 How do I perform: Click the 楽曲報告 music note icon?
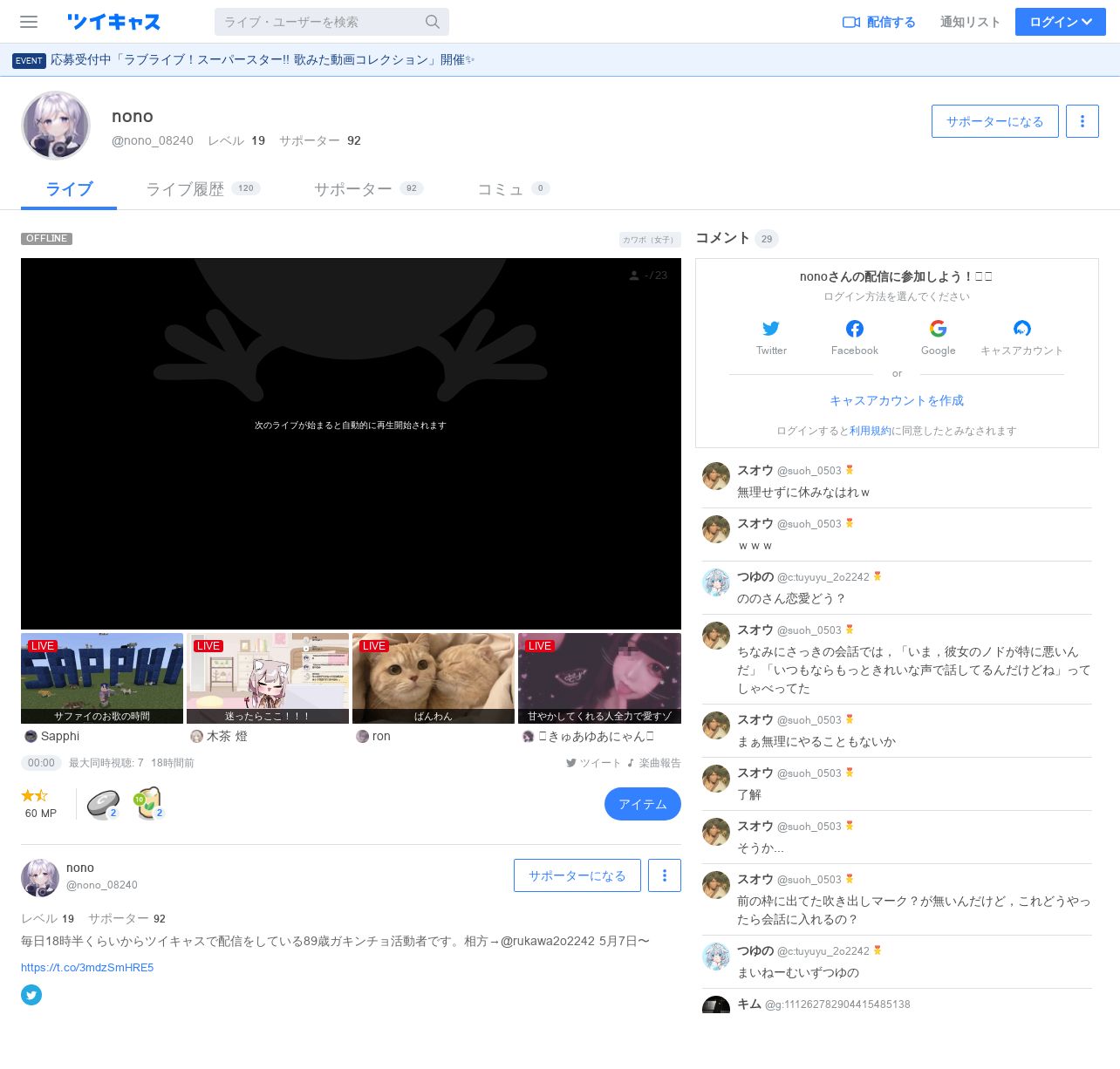(x=631, y=763)
